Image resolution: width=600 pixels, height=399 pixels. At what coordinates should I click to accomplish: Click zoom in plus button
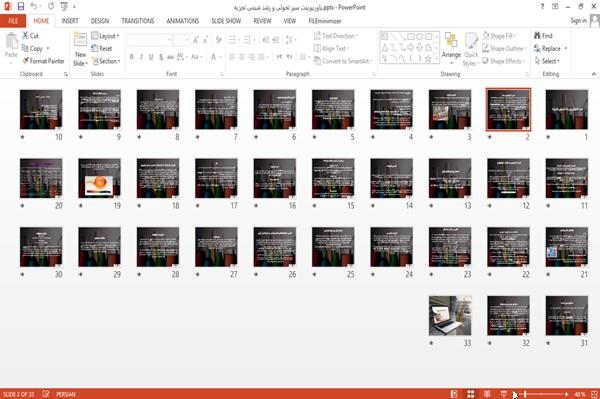(x=566, y=394)
